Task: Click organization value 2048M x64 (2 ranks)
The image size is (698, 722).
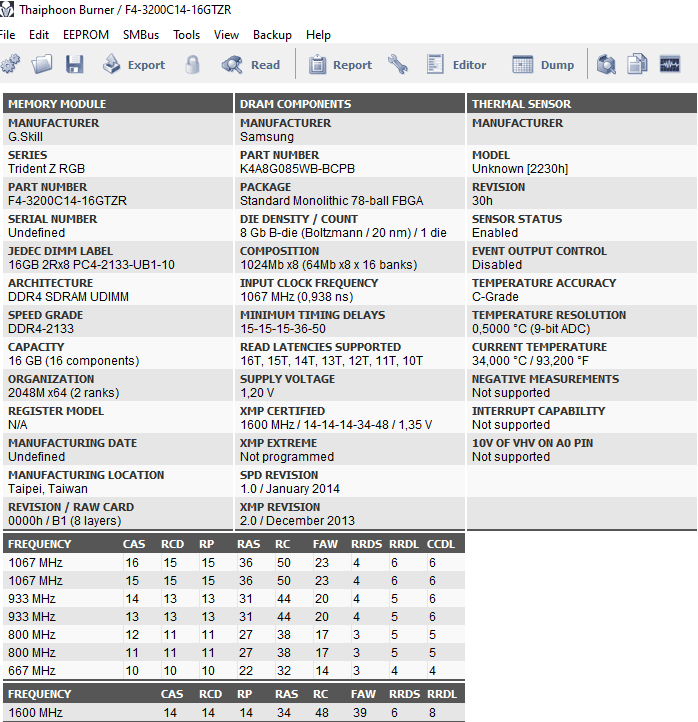Action: [x=64, y=393]
